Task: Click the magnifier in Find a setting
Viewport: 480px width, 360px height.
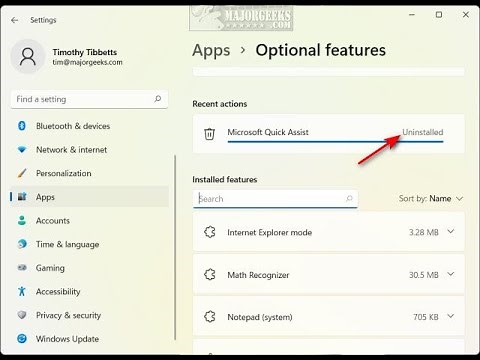Action: 158,99
